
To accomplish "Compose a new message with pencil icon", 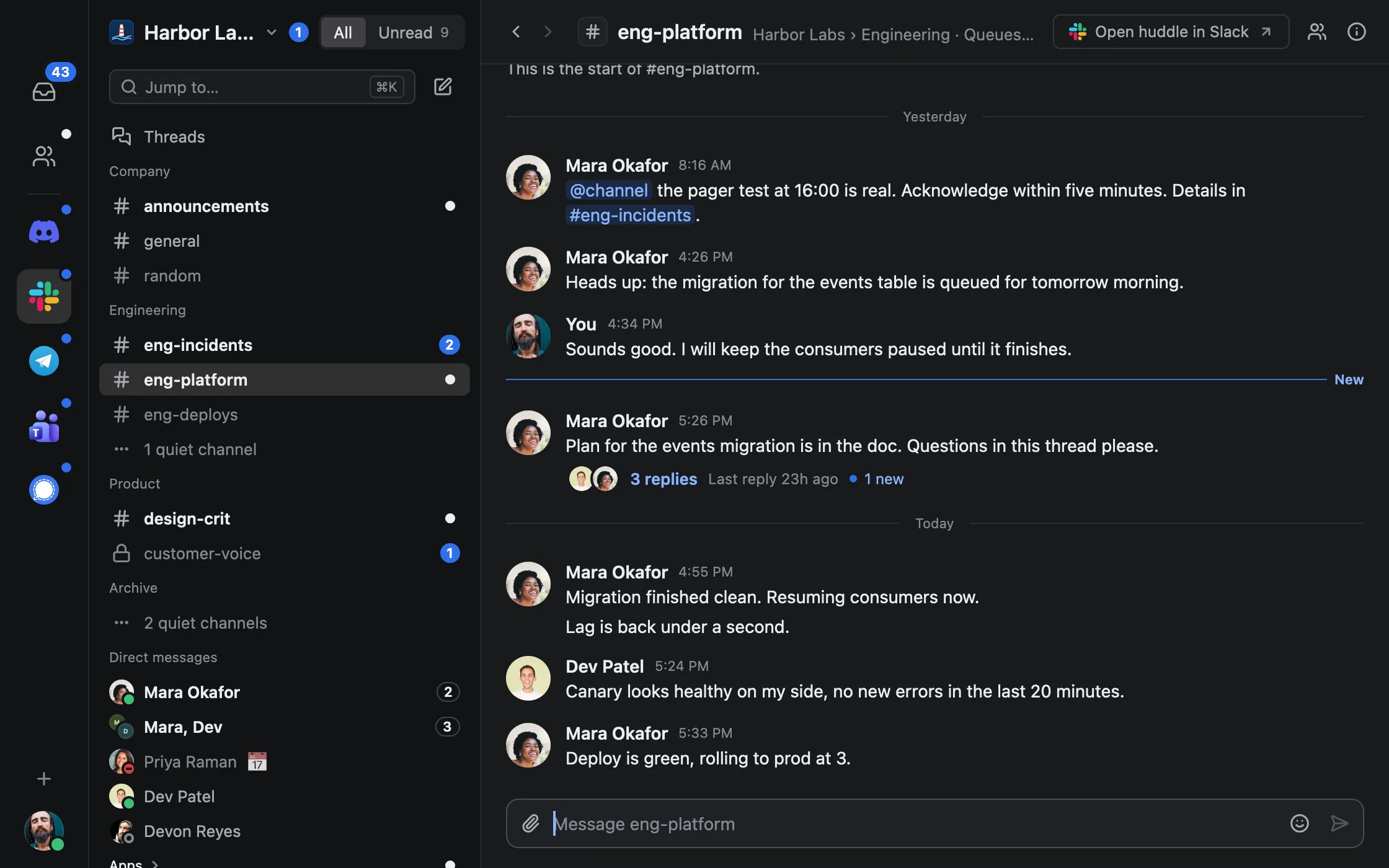I will (443, 87).
